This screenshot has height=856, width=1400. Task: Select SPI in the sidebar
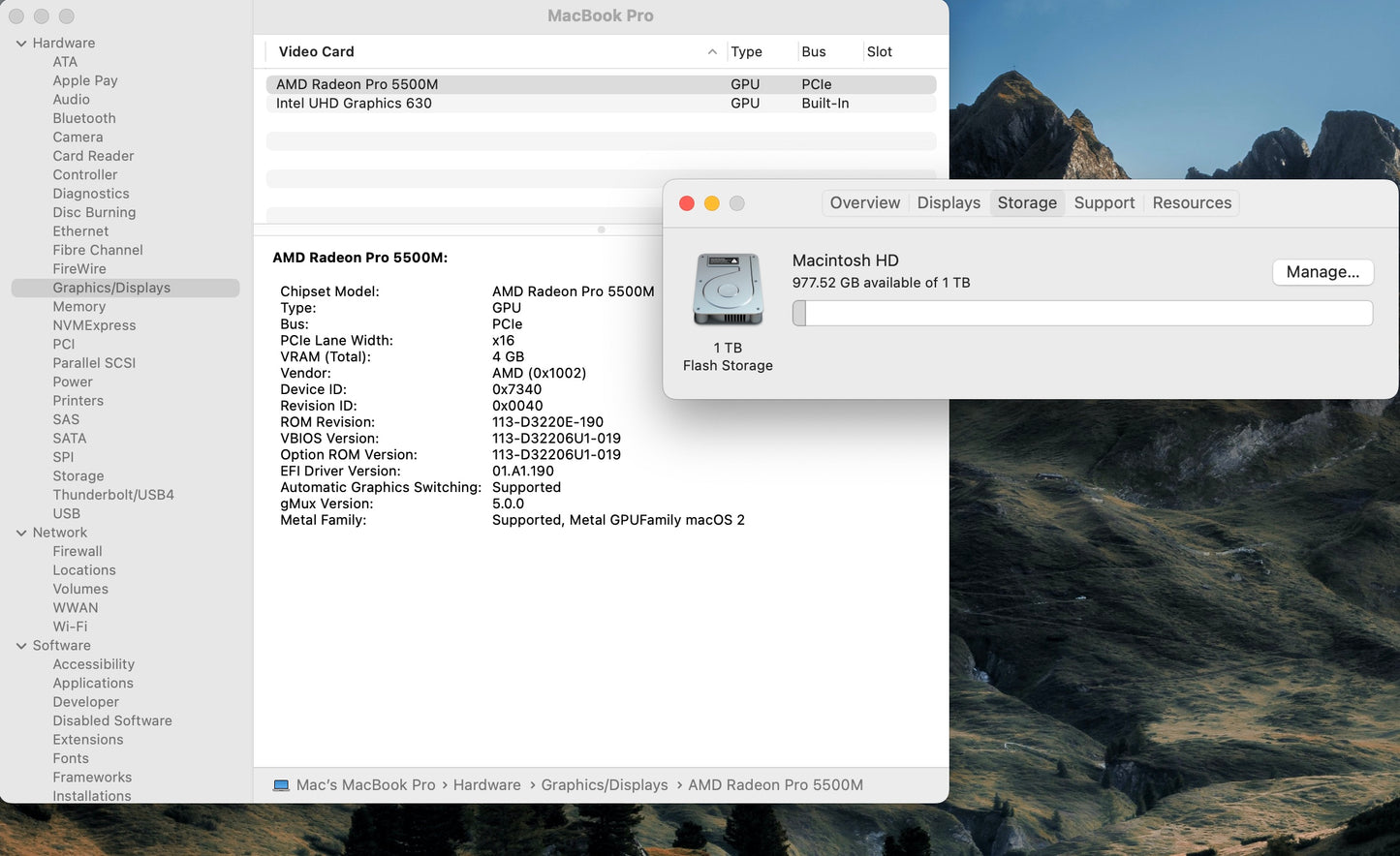tap(63, 457)
